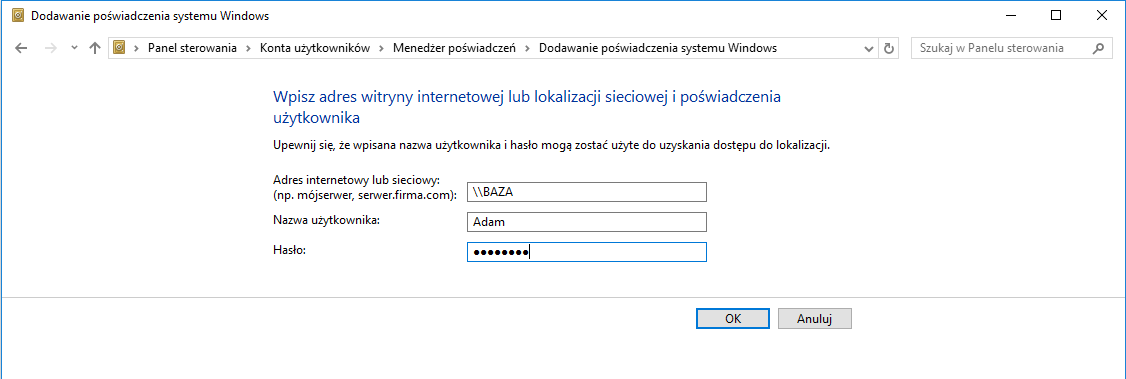Click the label Adres internetowy lub sieciowy
The height and width of the screenshot is (379, 1126).
coord(366,187)
